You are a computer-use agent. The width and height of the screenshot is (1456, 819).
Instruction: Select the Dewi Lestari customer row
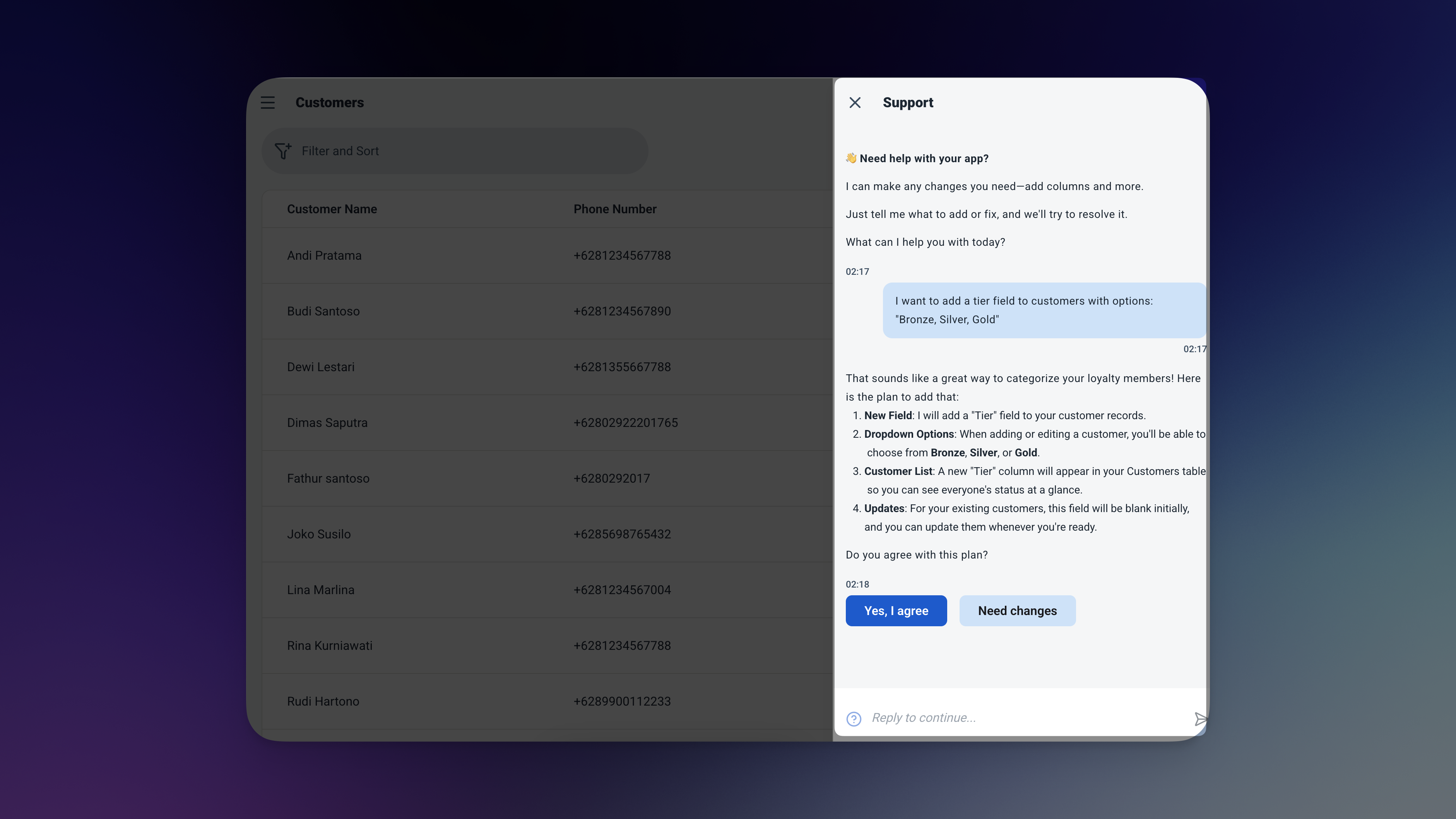pos(320,367)
